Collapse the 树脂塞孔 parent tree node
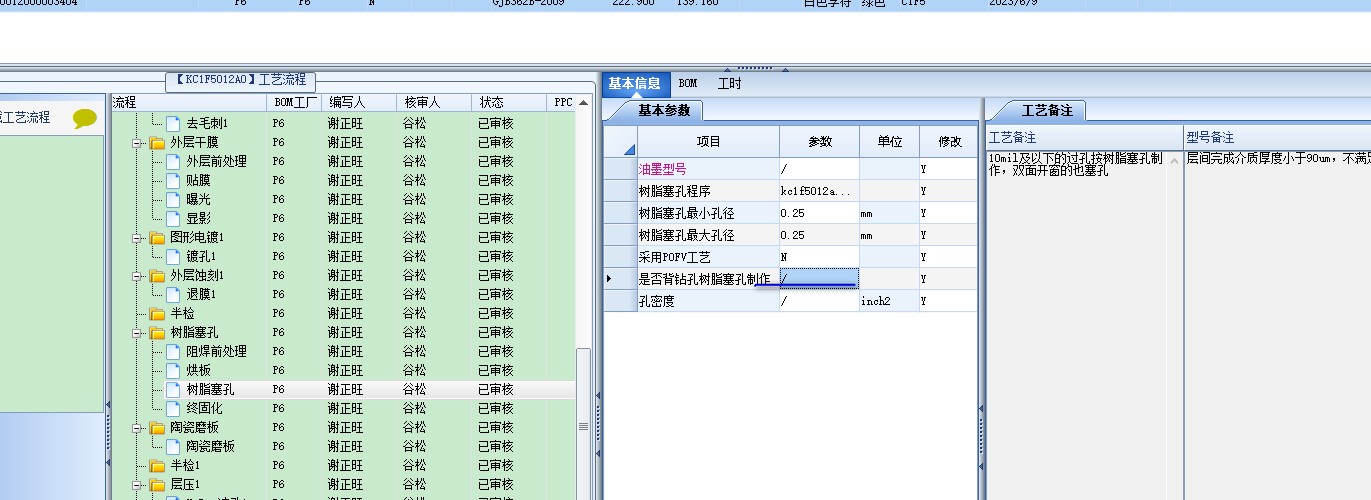Viewport: 1371px width, 500px height. tap(138, 332)
